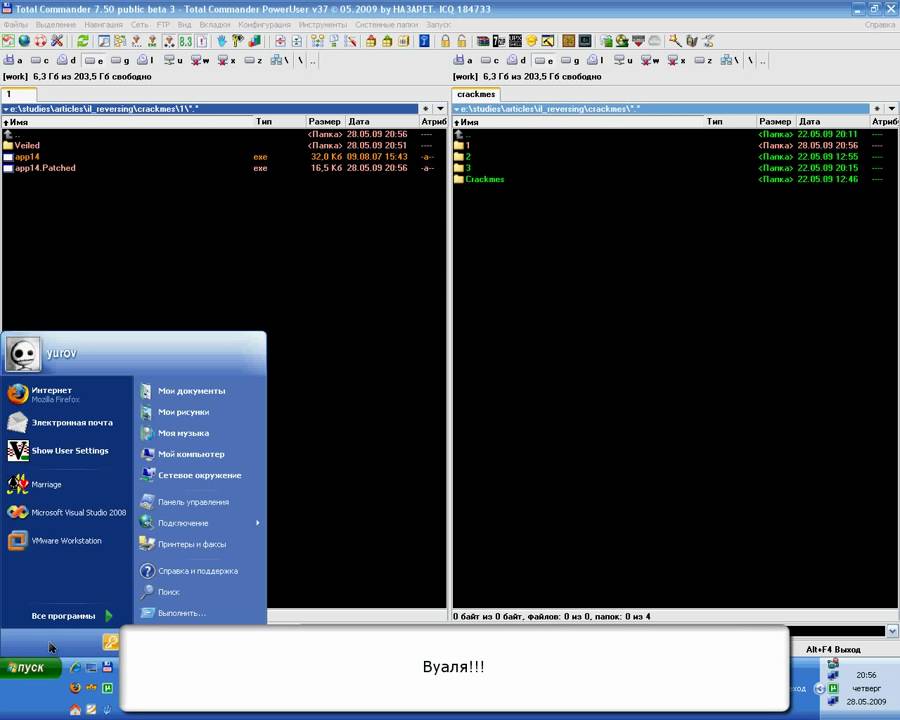Open the Файлы menu
This screenshot has width=900, height=720.
click(x=15, y=25)
